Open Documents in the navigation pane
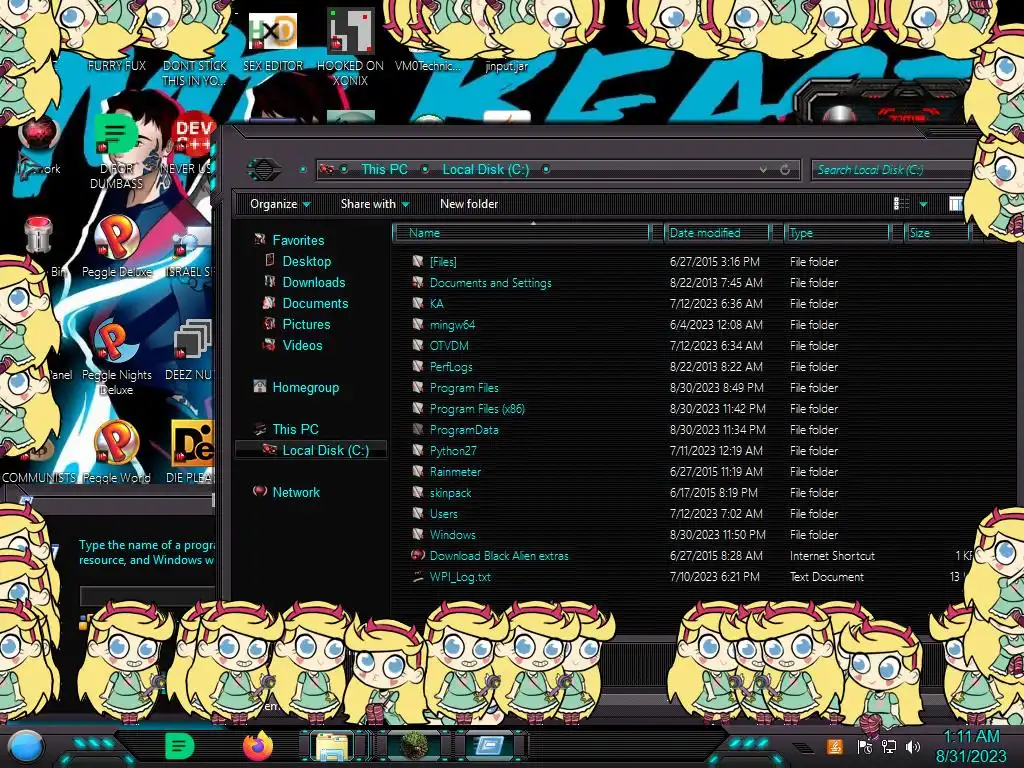The width and height of the screenshot is (1024, 768). tap(315, 303)
